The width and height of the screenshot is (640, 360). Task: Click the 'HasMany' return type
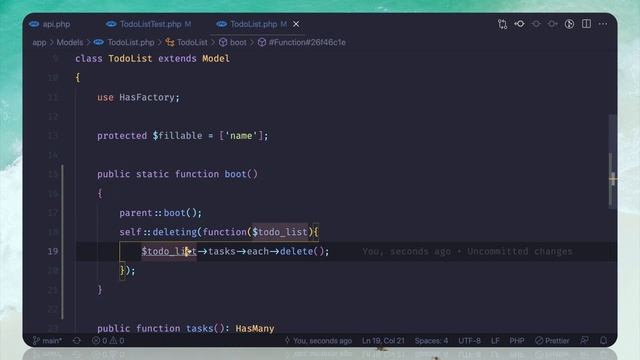(x=255, y=328)
